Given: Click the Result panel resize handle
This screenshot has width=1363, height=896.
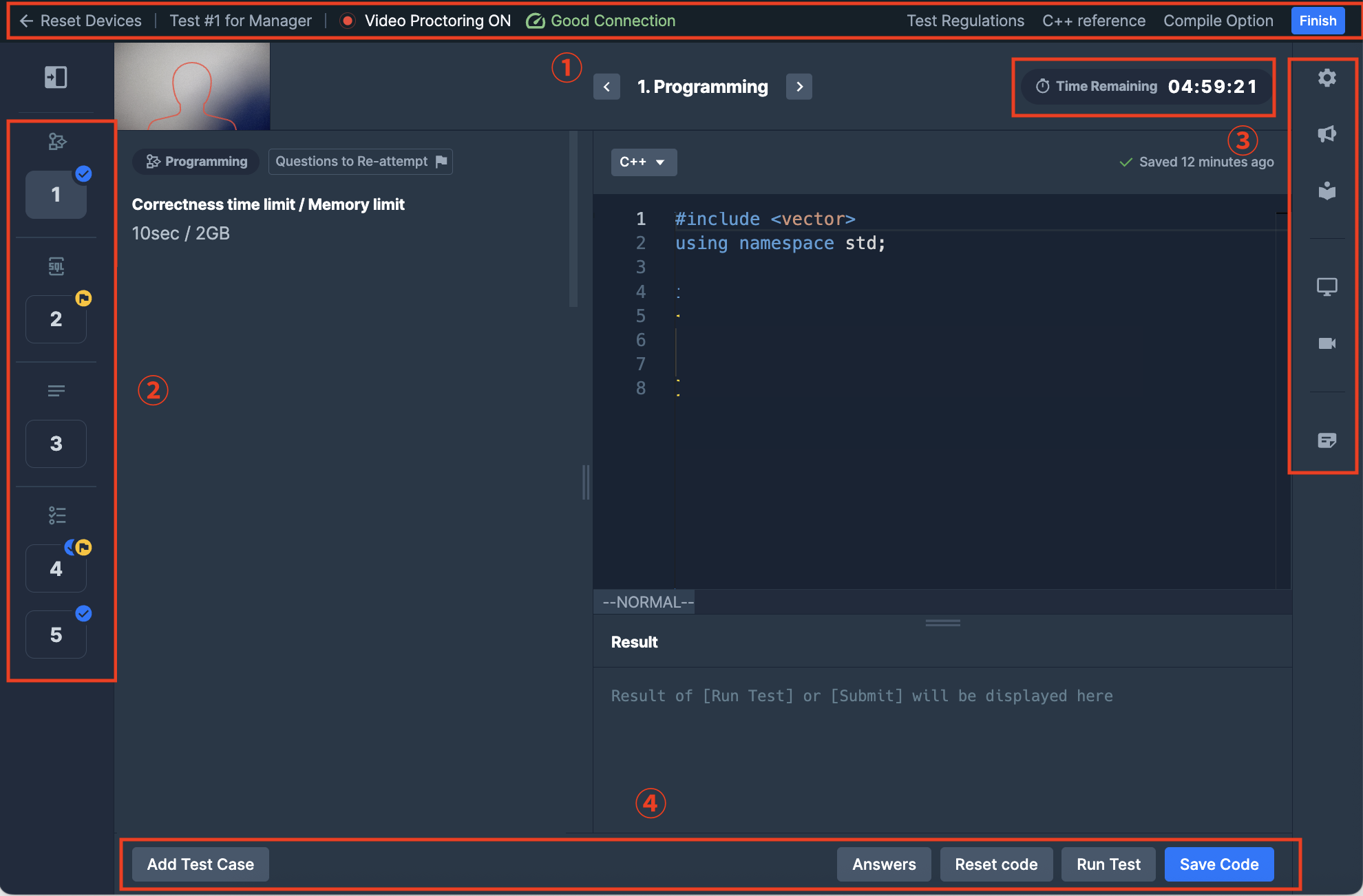Looking at the screenshot, I should pos(942,623).
